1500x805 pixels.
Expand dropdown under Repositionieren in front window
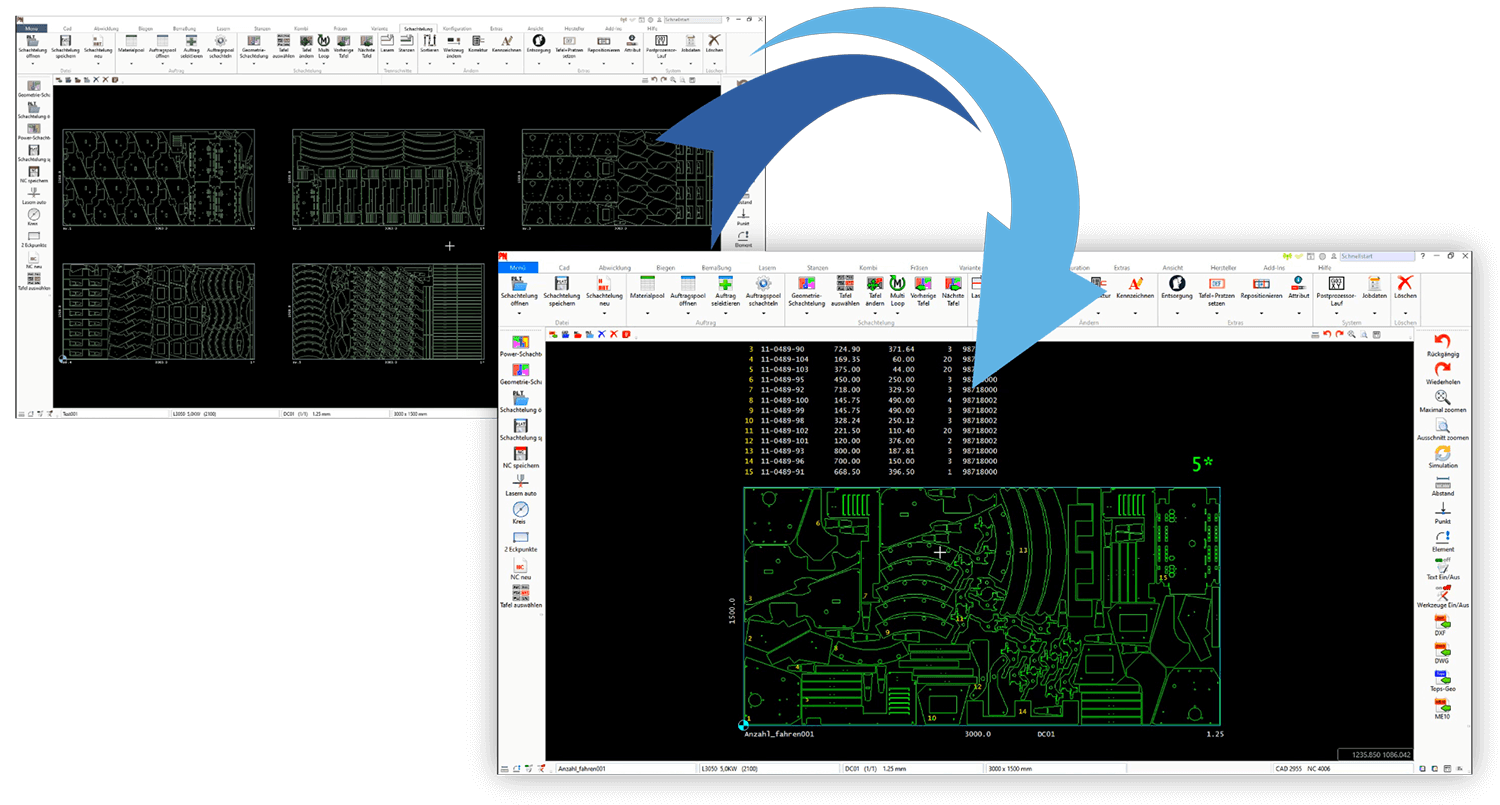click(x=1261, y=313)
